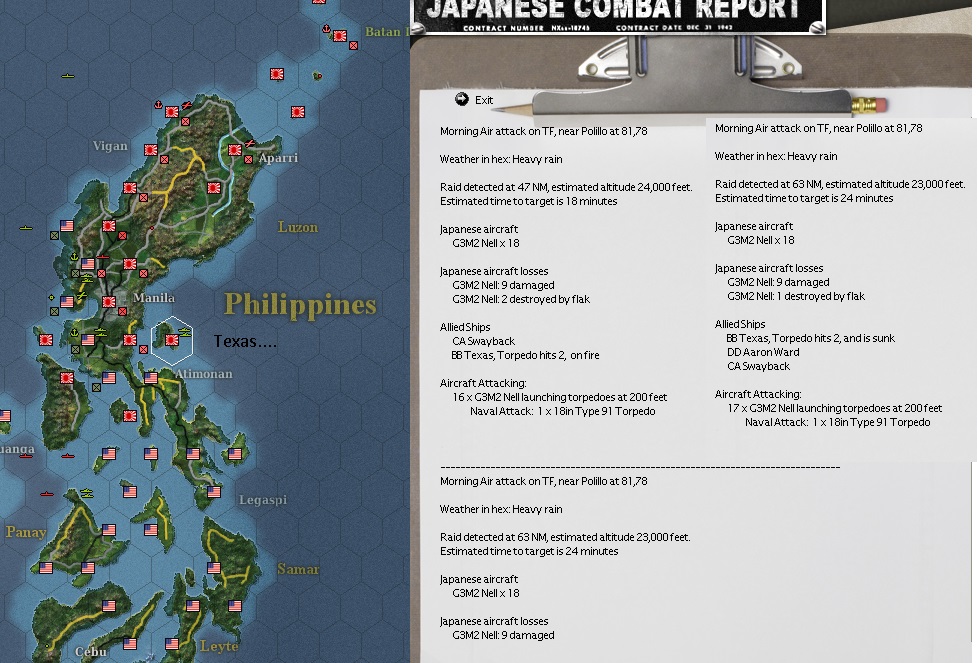Click the Samar island label
The height and width of the screenshot is (663, 977).
(298, 569)
